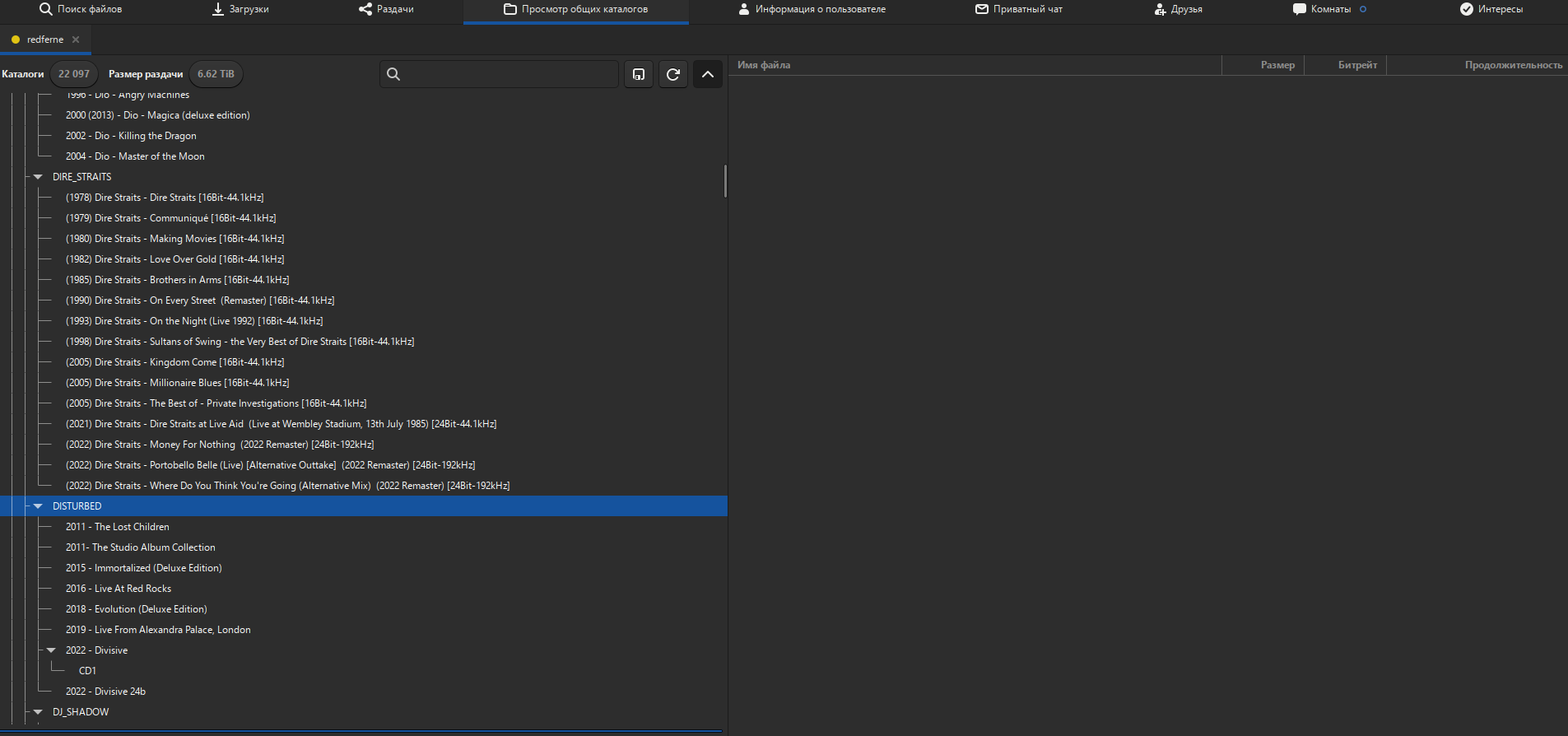The width and height of the screenshot is (1568, 736).
Task: Sort by the Размер column
Action: [1277, 65]
